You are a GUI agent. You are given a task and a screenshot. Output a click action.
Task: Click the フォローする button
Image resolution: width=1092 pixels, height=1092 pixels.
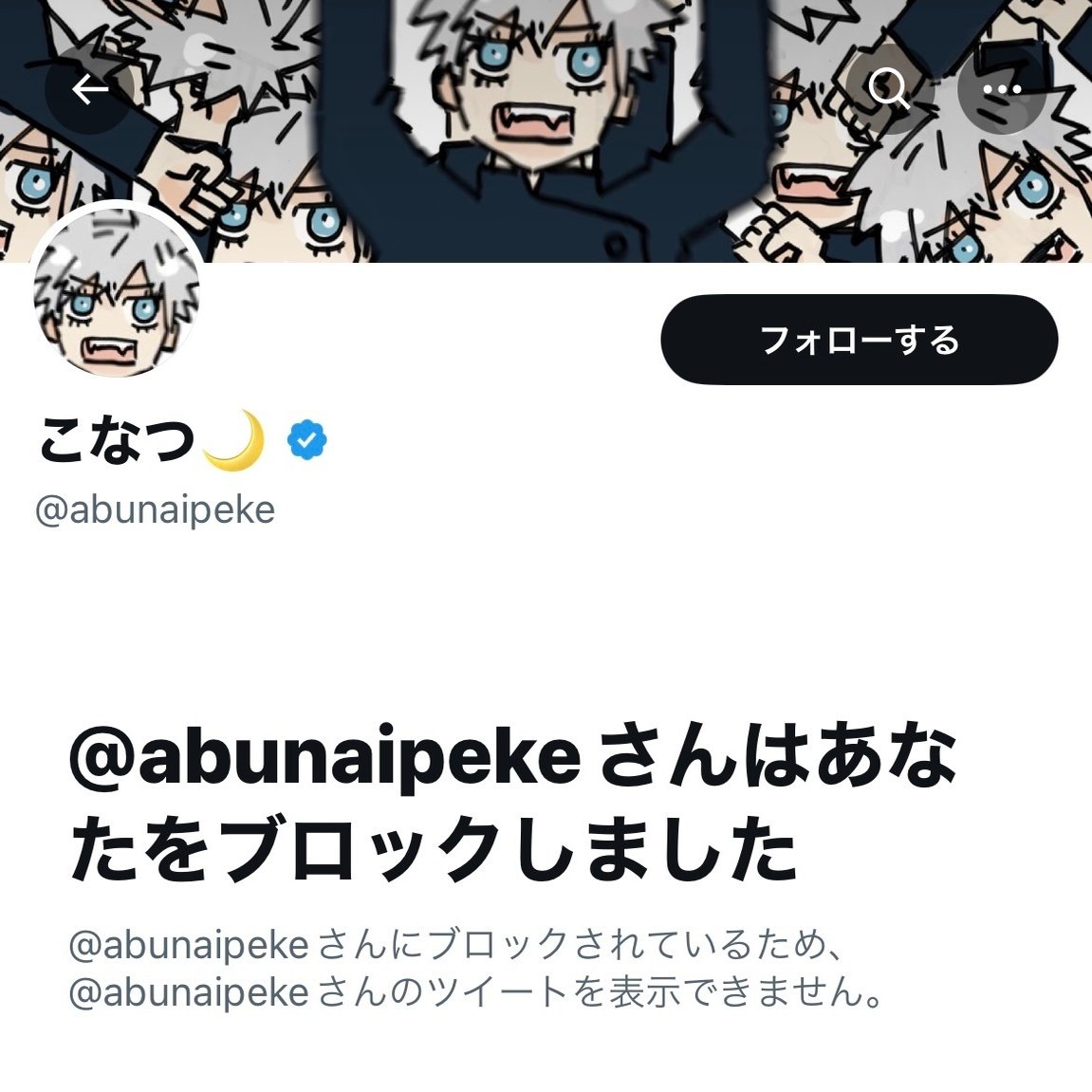[x=860, y=339]
